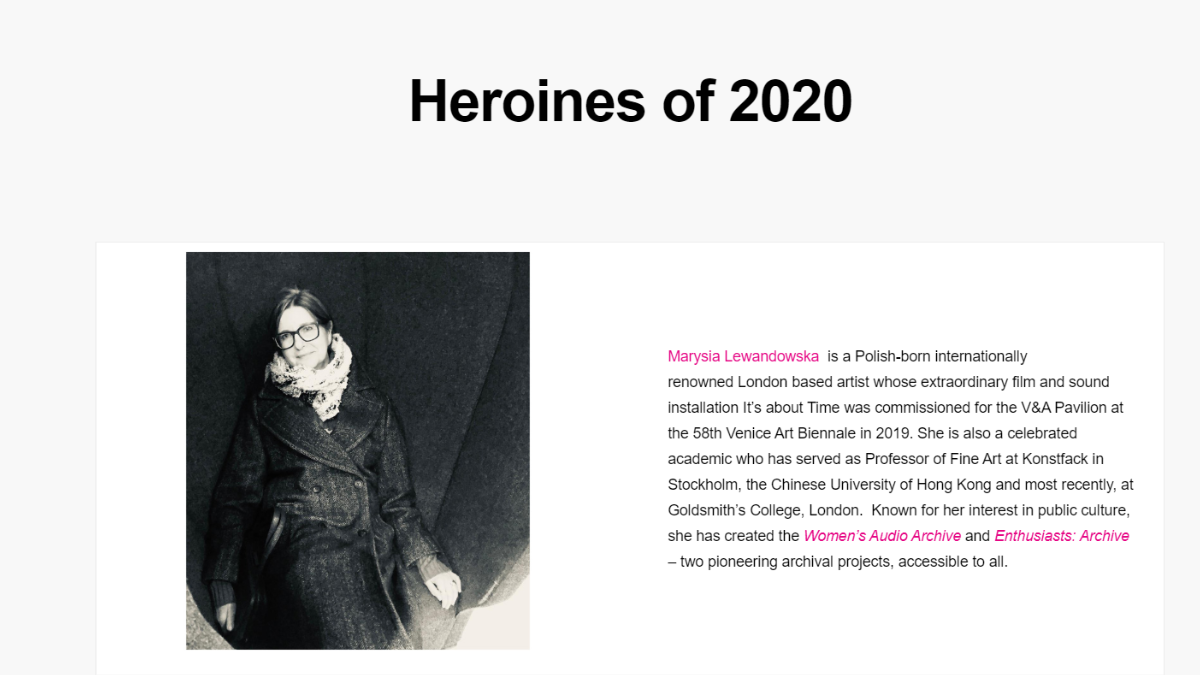Open the Marysia Lewandowska link
Screen dimensions: 1200x675
(743, 356)
